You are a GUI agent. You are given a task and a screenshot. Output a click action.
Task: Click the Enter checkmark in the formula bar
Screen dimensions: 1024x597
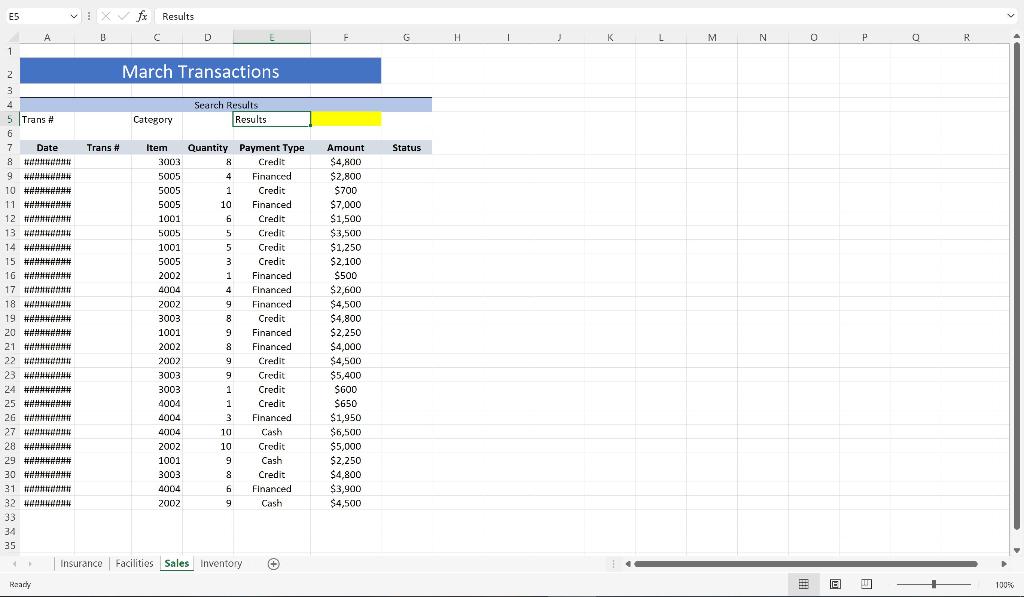tap(124, 16)
